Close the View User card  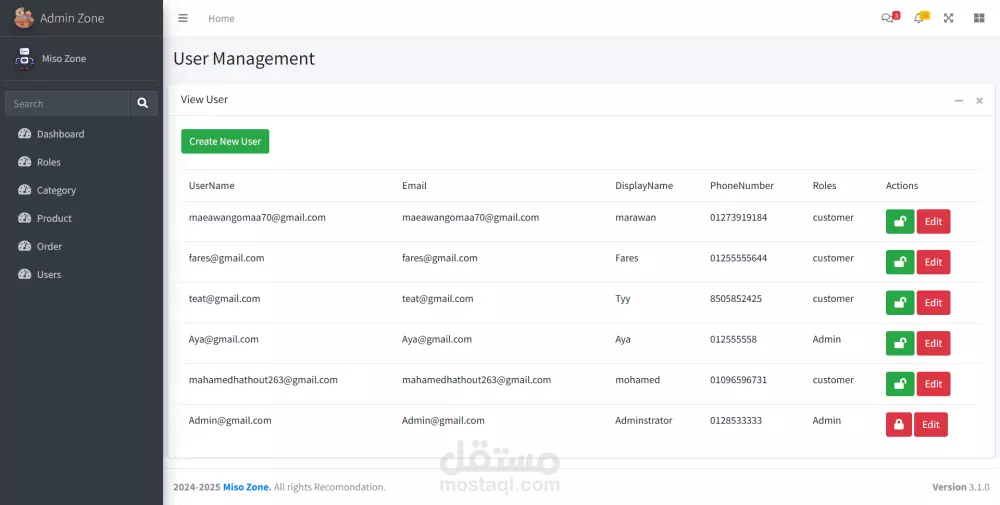point(980,101)
